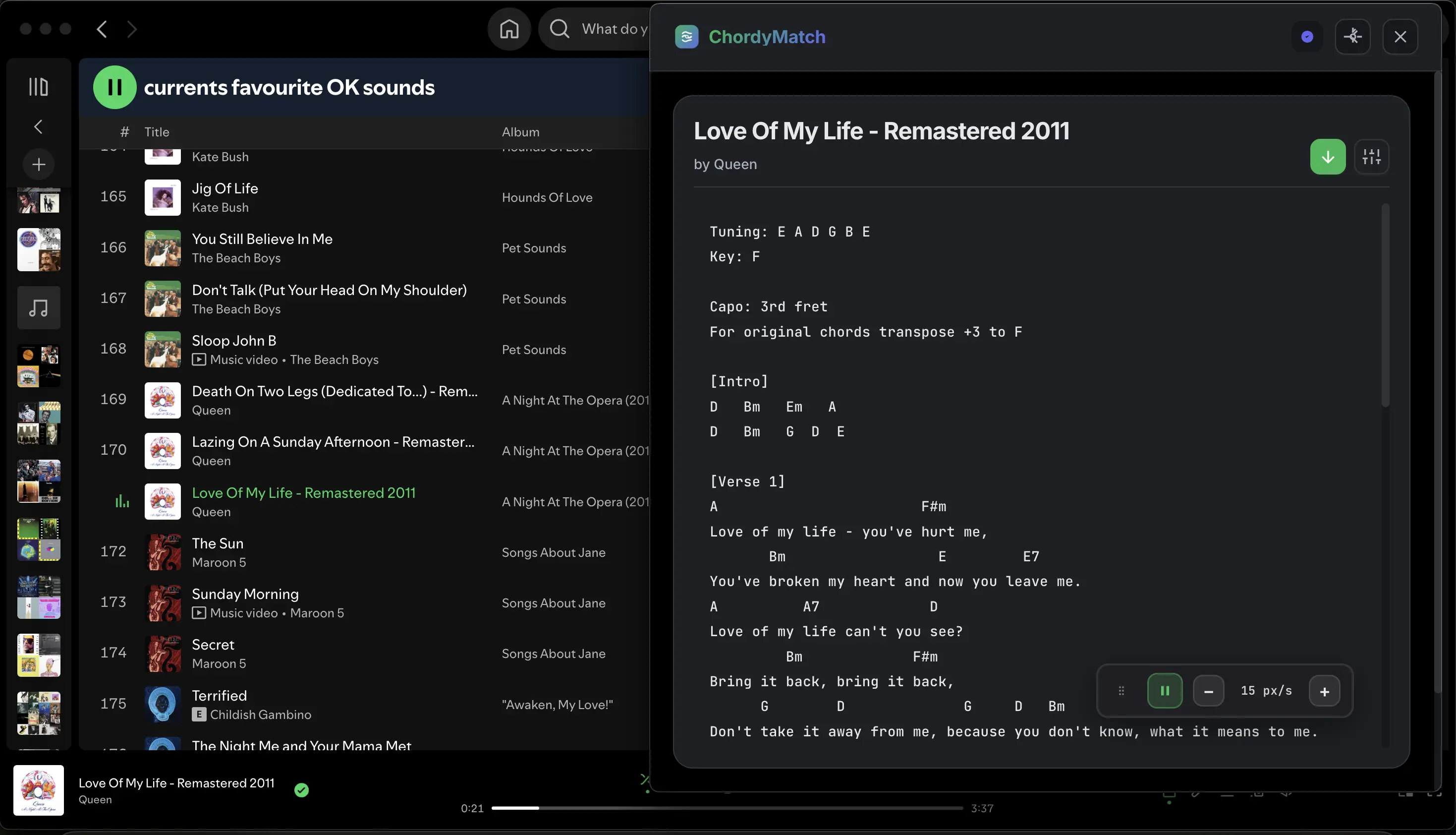The height and width of the screenshot is (835, 1456).
Task: Toggle saved checkmark for current song
Action: point(301,790)
